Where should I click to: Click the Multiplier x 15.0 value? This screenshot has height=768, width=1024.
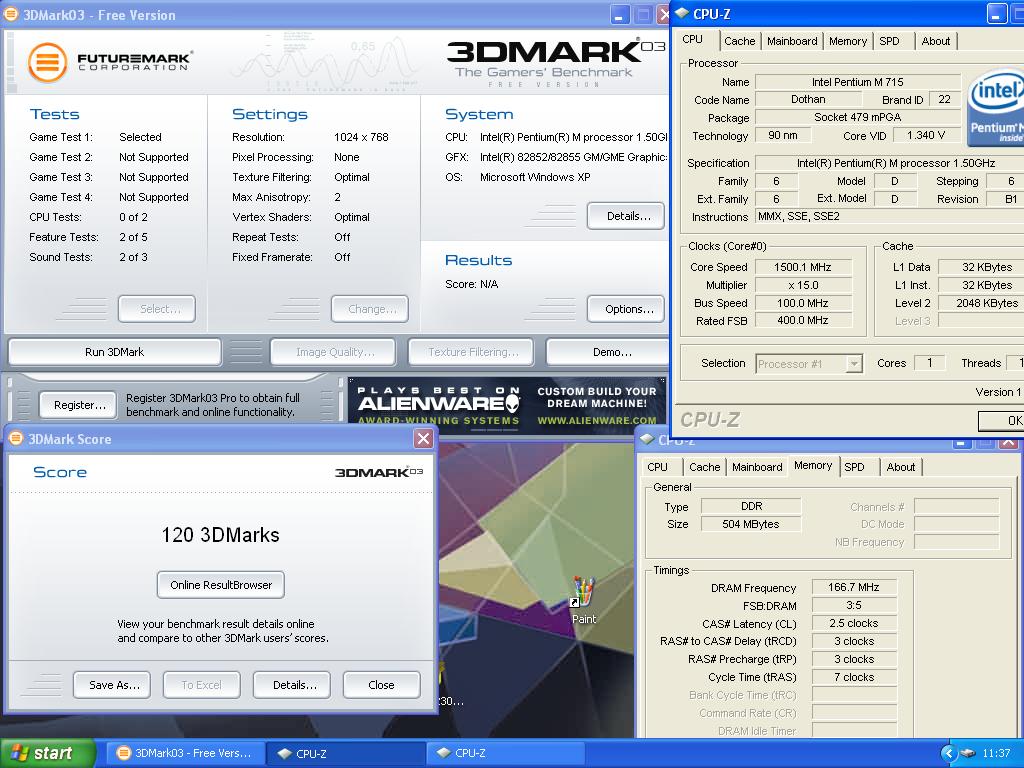tap(803, 285)
